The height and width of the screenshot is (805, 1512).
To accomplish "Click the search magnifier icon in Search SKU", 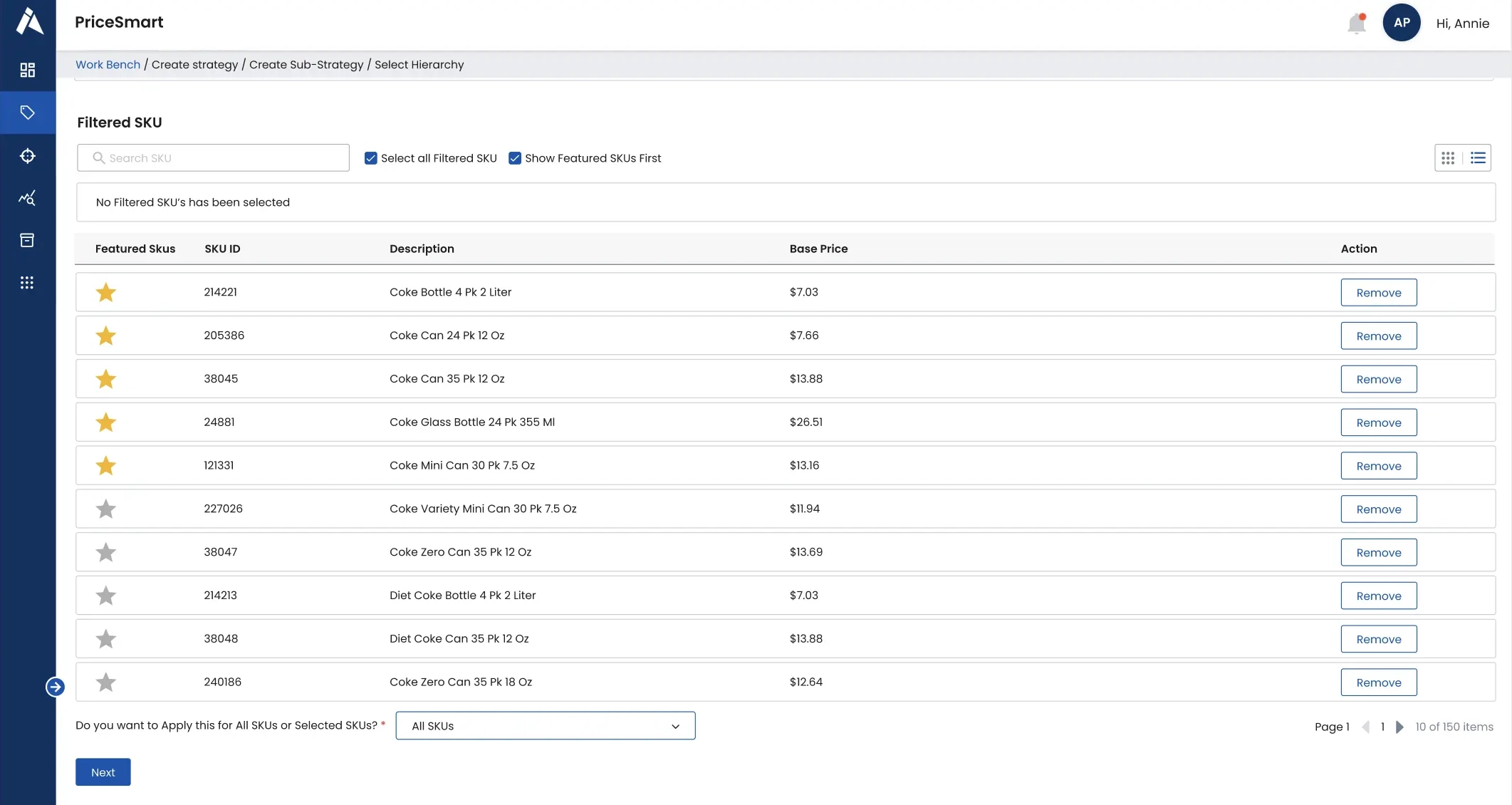I will point(99,158).
